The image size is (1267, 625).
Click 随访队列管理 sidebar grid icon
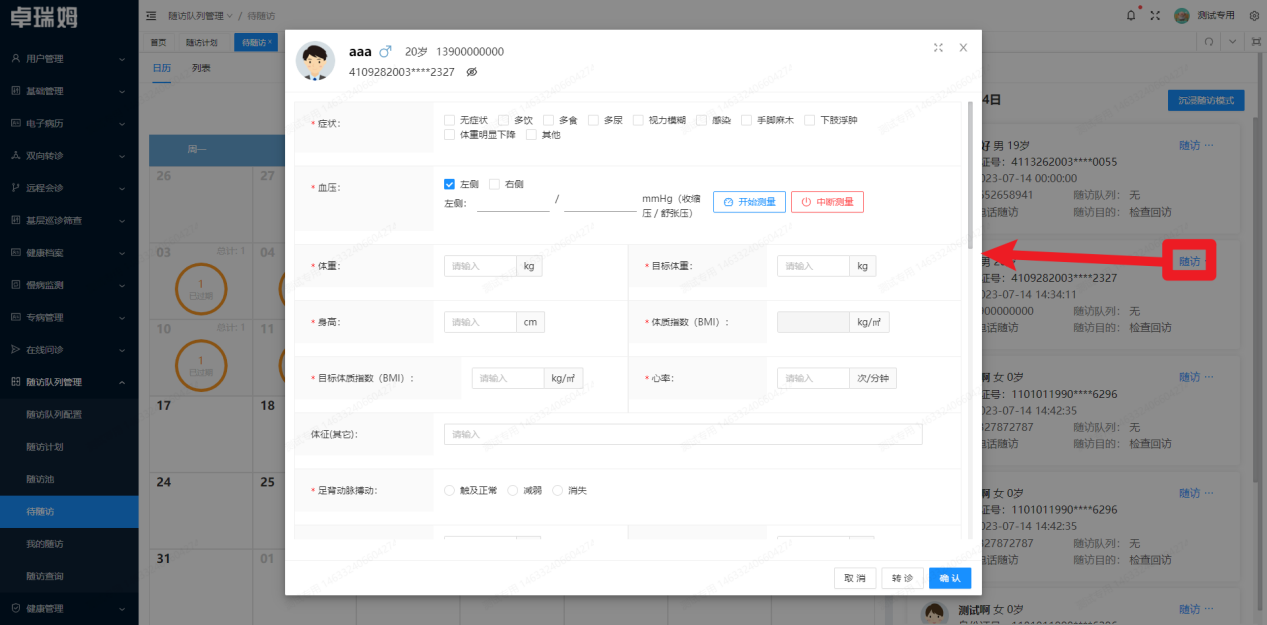coord(16,381)
